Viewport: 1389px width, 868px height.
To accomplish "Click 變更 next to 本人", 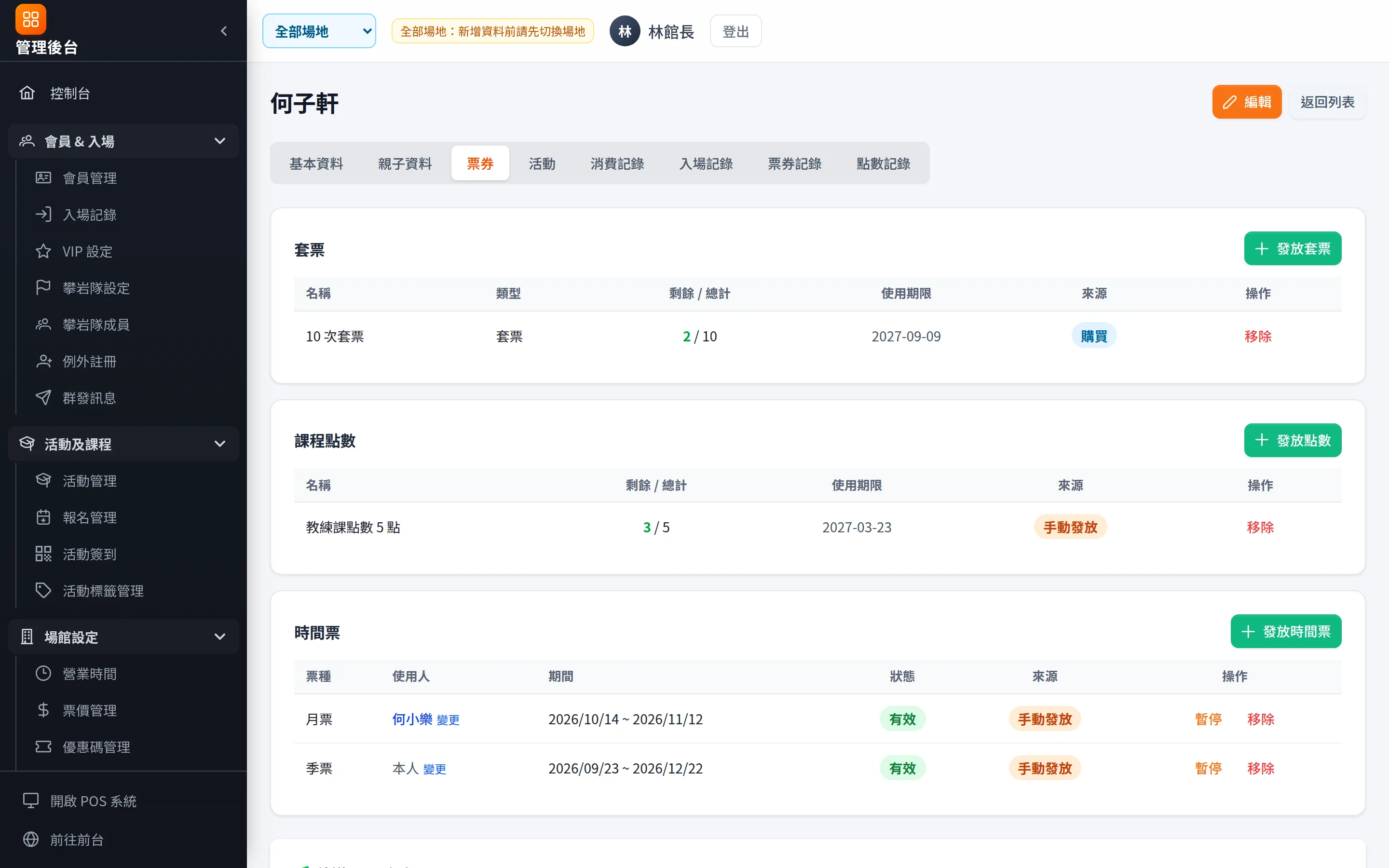I will pyautogui.click(x=435, y=769).
